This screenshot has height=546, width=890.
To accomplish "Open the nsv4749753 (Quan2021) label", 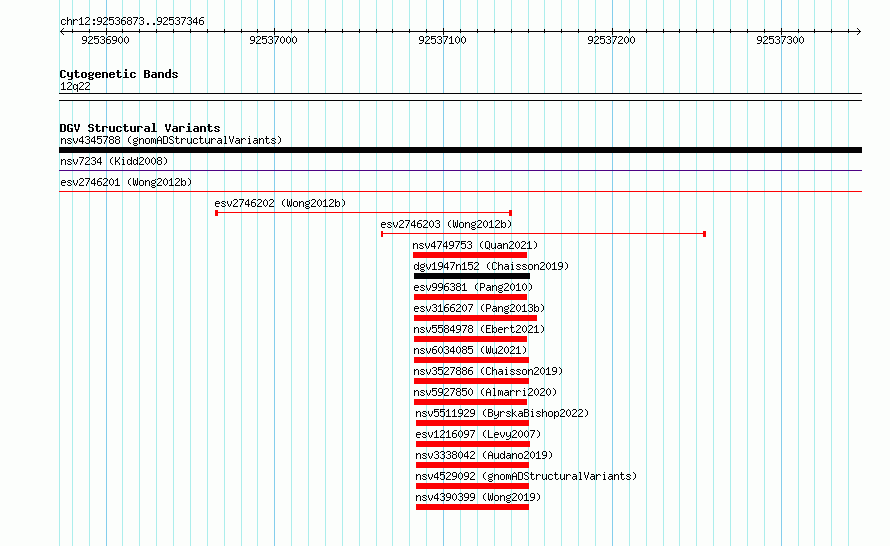I will [475, 245].
